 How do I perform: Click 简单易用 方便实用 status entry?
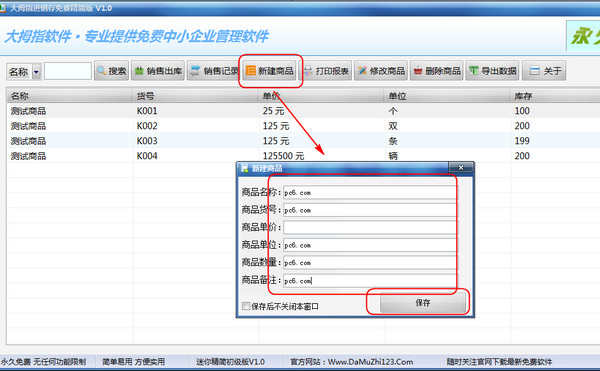point(134,362)
